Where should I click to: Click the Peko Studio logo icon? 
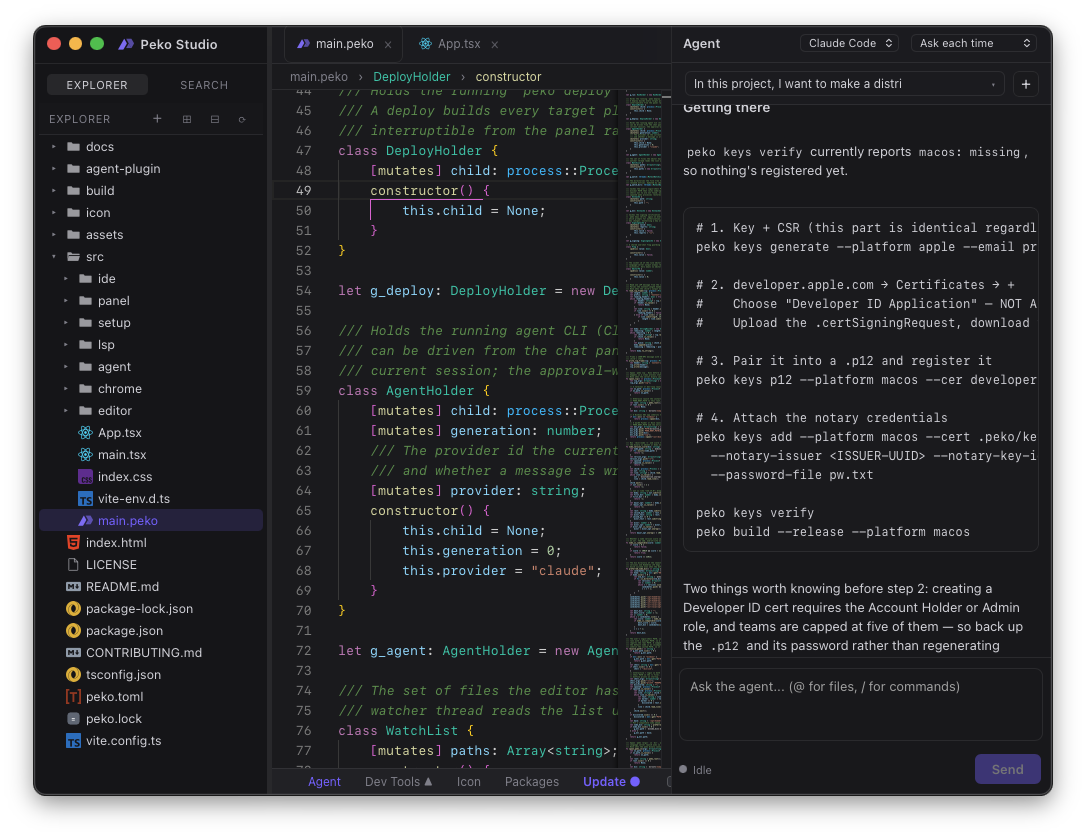126,44
